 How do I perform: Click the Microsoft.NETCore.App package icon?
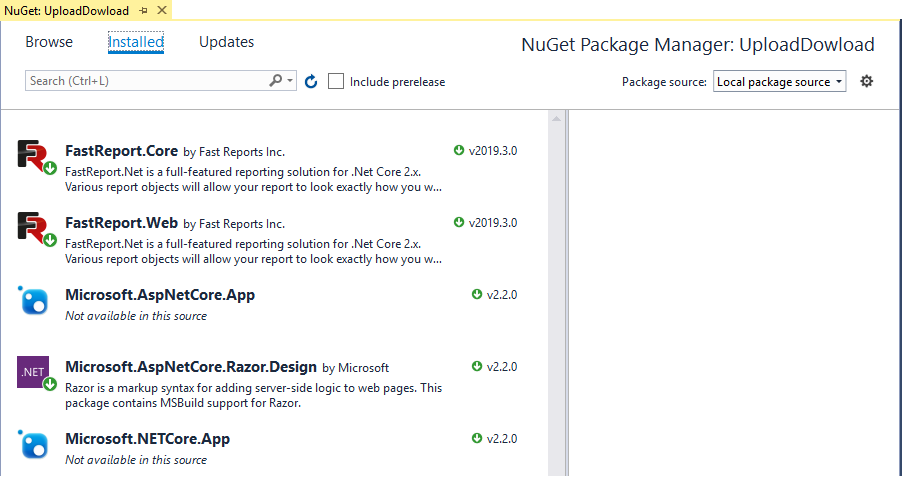tap(33, 444)
